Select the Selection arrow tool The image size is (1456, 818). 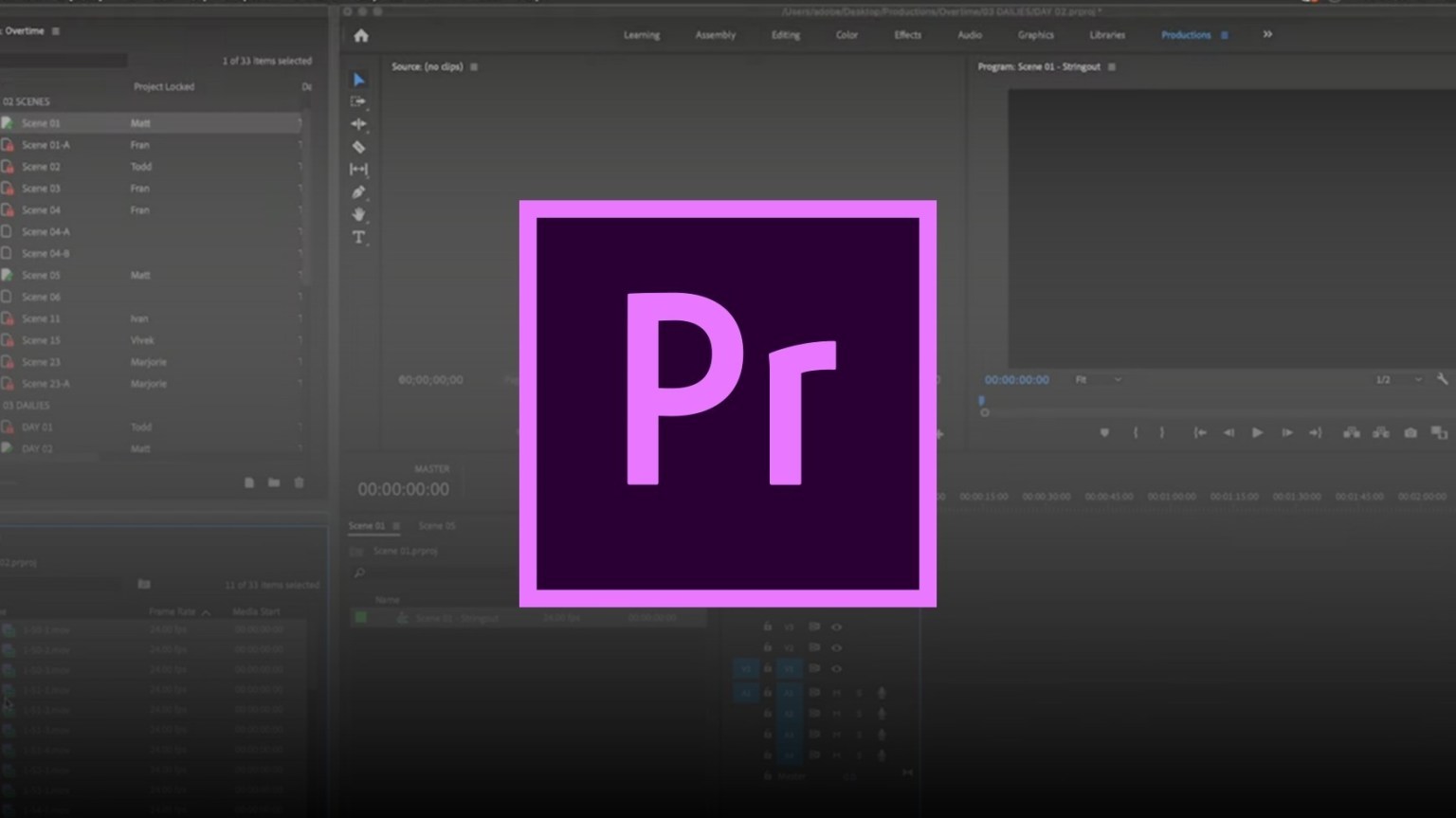point(358,80)
